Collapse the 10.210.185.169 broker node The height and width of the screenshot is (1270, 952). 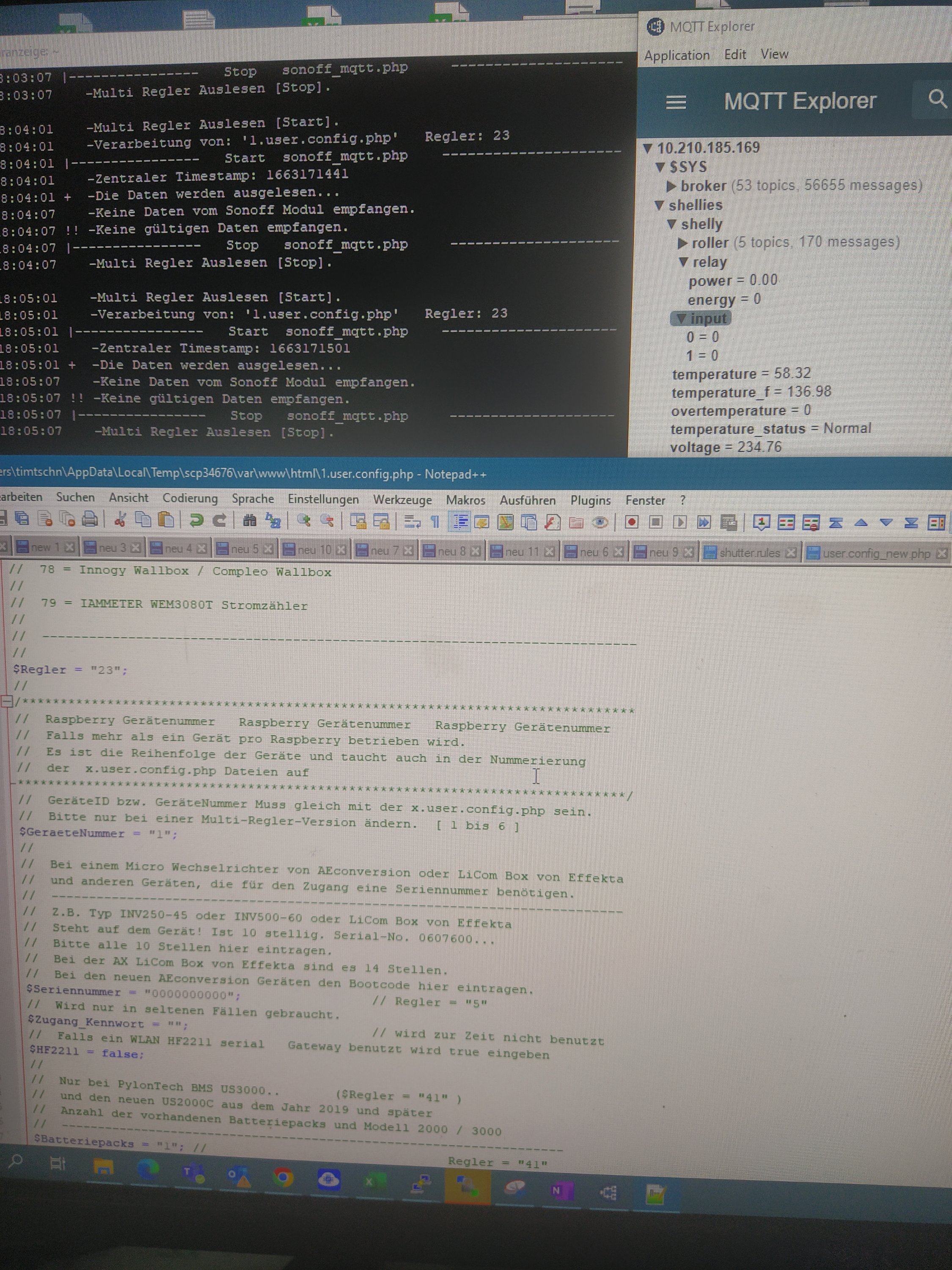coord(648,148)
